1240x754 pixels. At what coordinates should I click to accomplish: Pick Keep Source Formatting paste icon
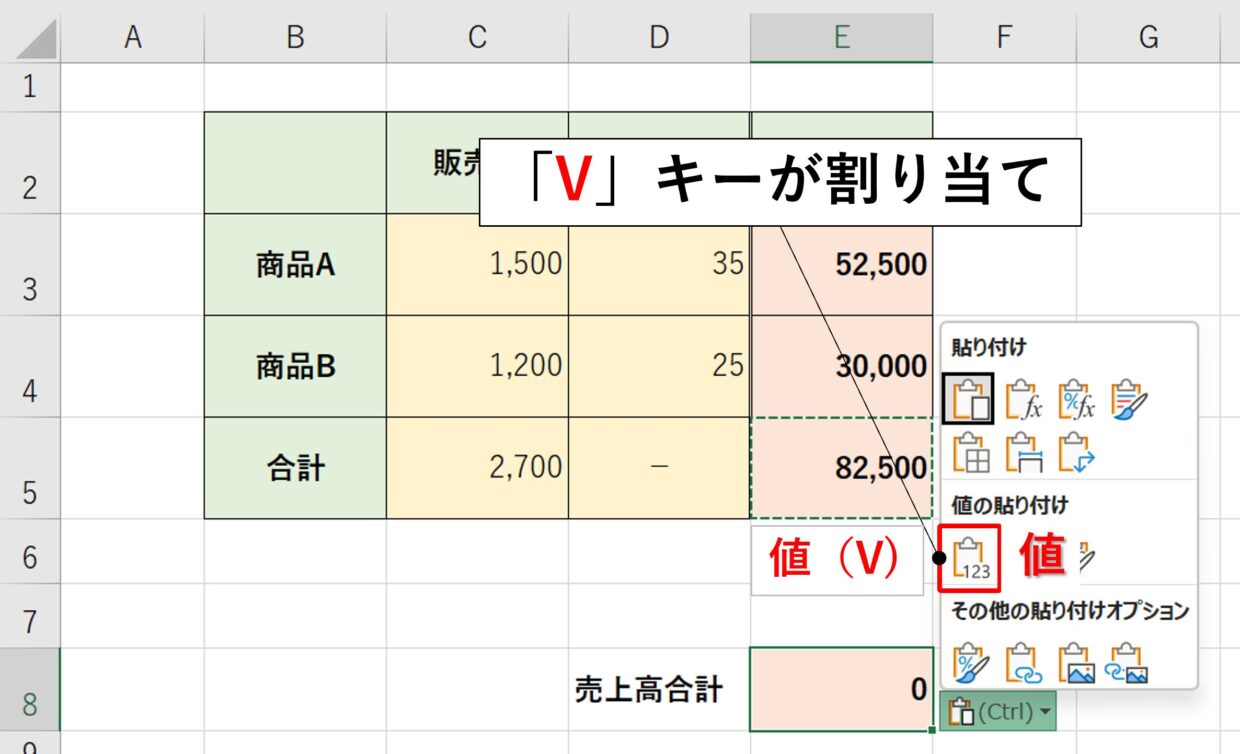(1130, 399)
